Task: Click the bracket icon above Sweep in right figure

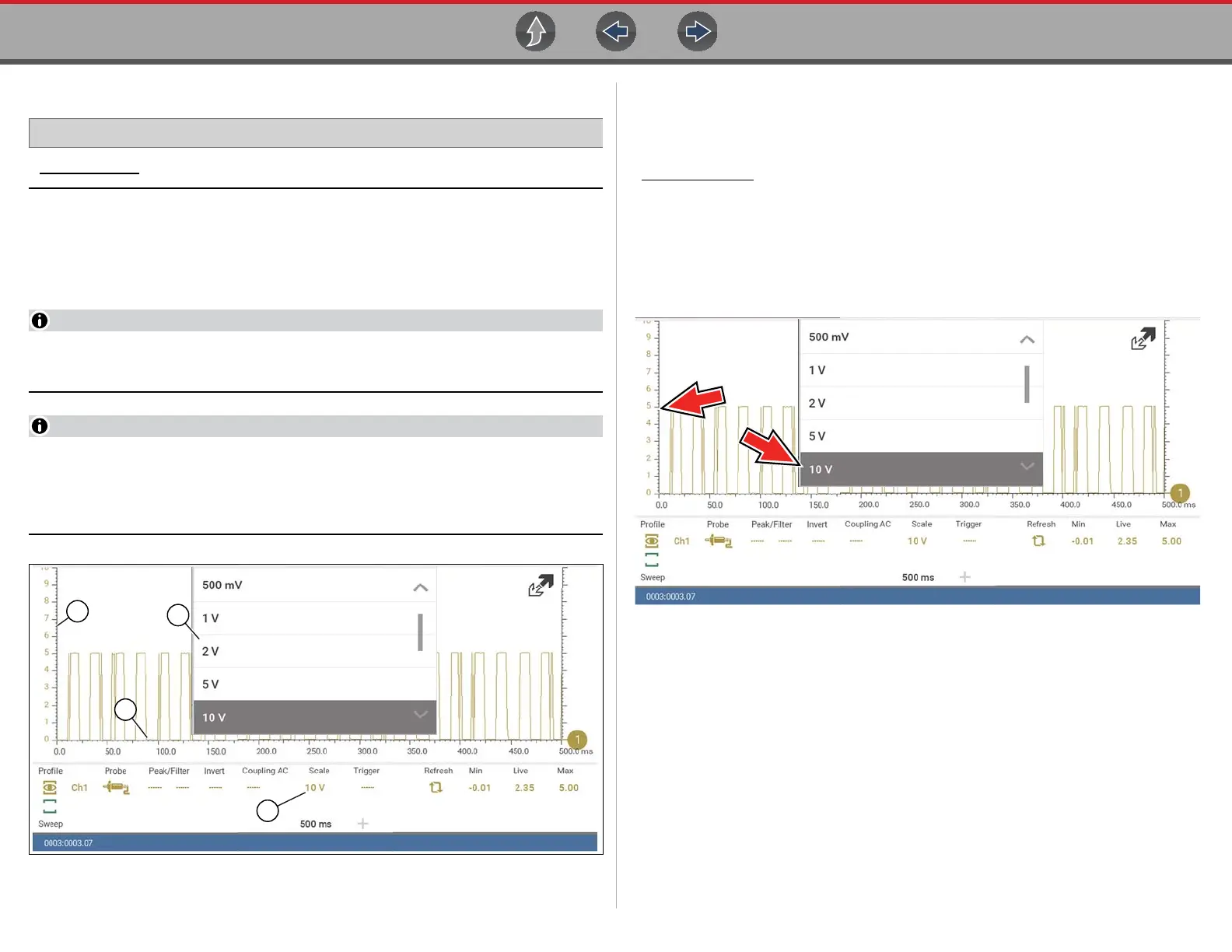Action: click(652, 559)
